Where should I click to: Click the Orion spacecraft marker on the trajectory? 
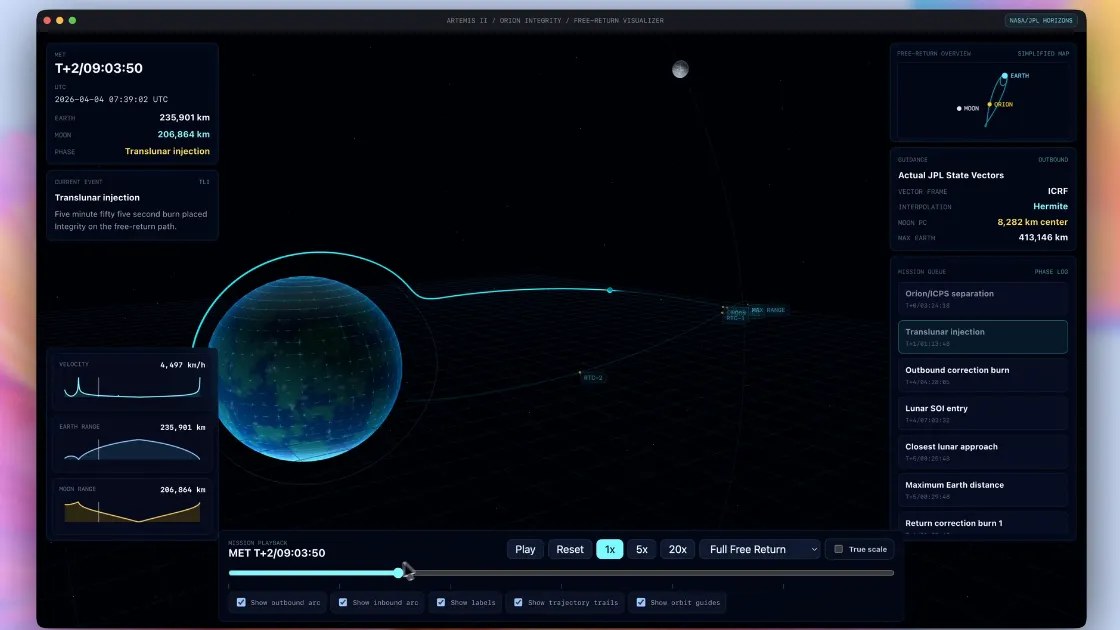(x=609, y=290)
